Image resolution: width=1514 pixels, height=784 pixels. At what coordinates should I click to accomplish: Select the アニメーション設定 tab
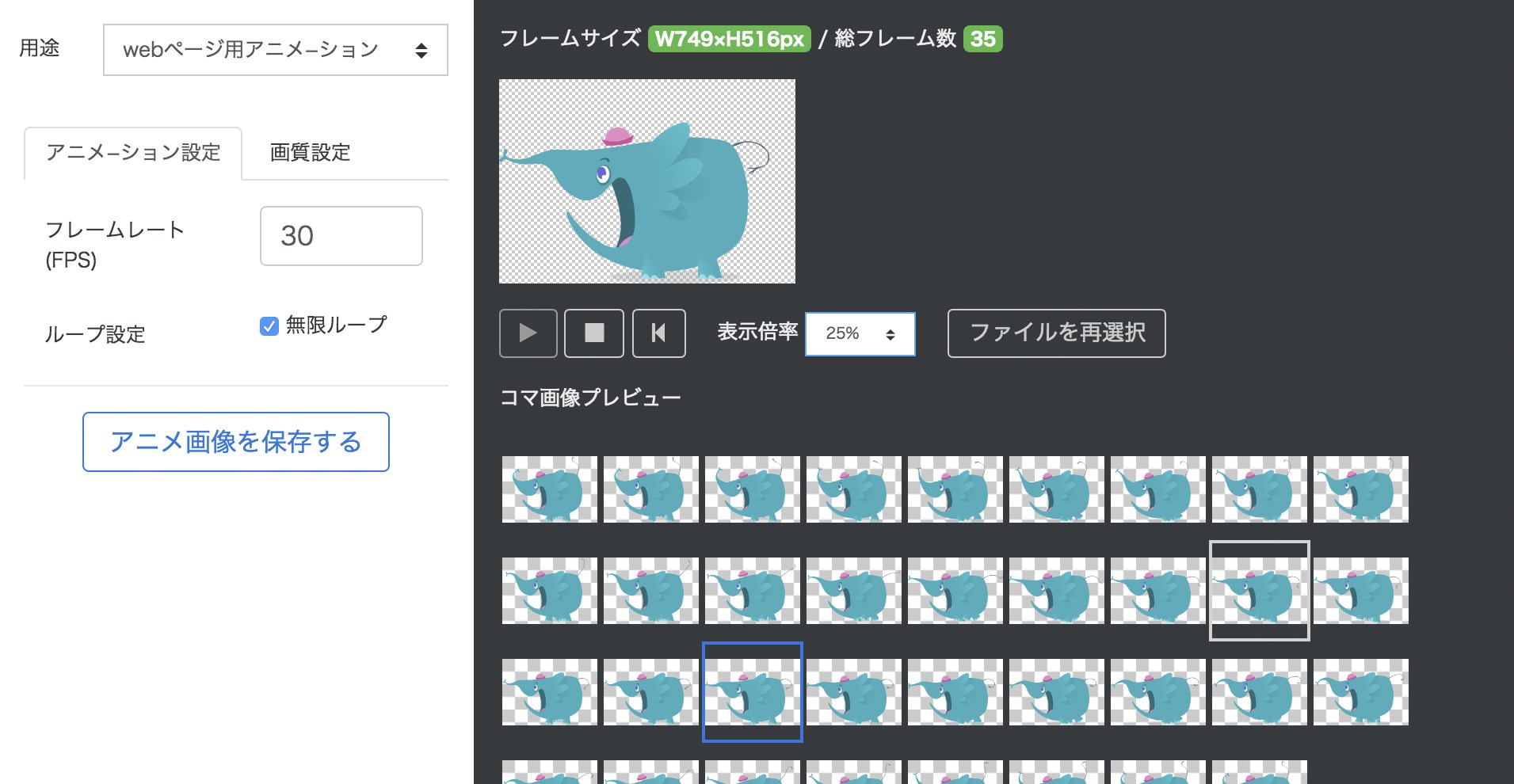[133, 152]
